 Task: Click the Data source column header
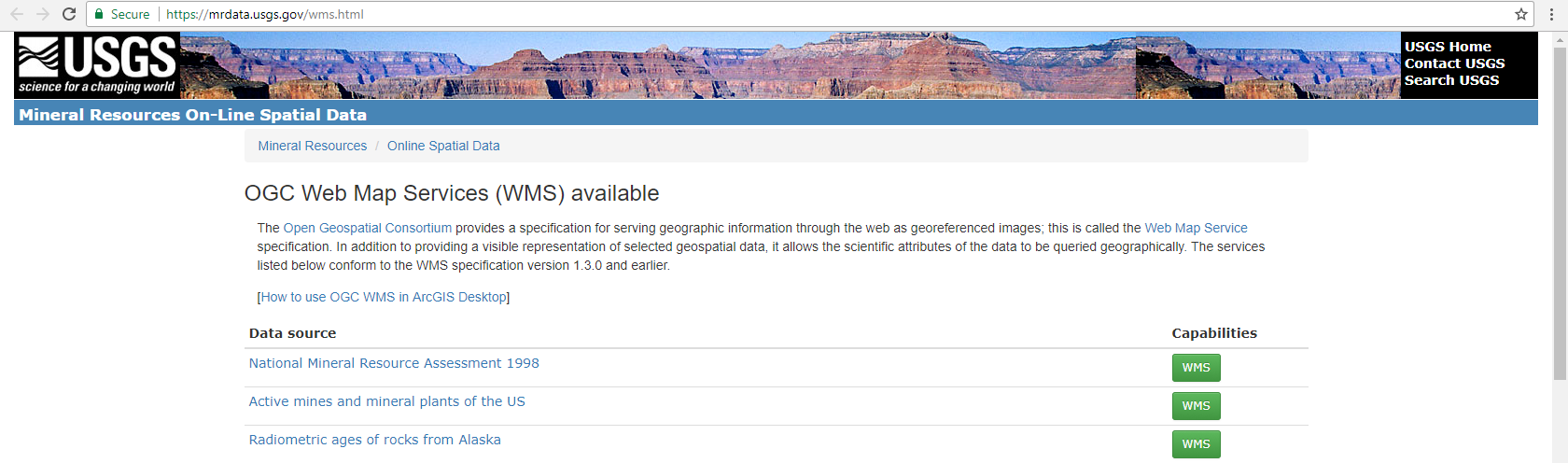pos(292,333)
